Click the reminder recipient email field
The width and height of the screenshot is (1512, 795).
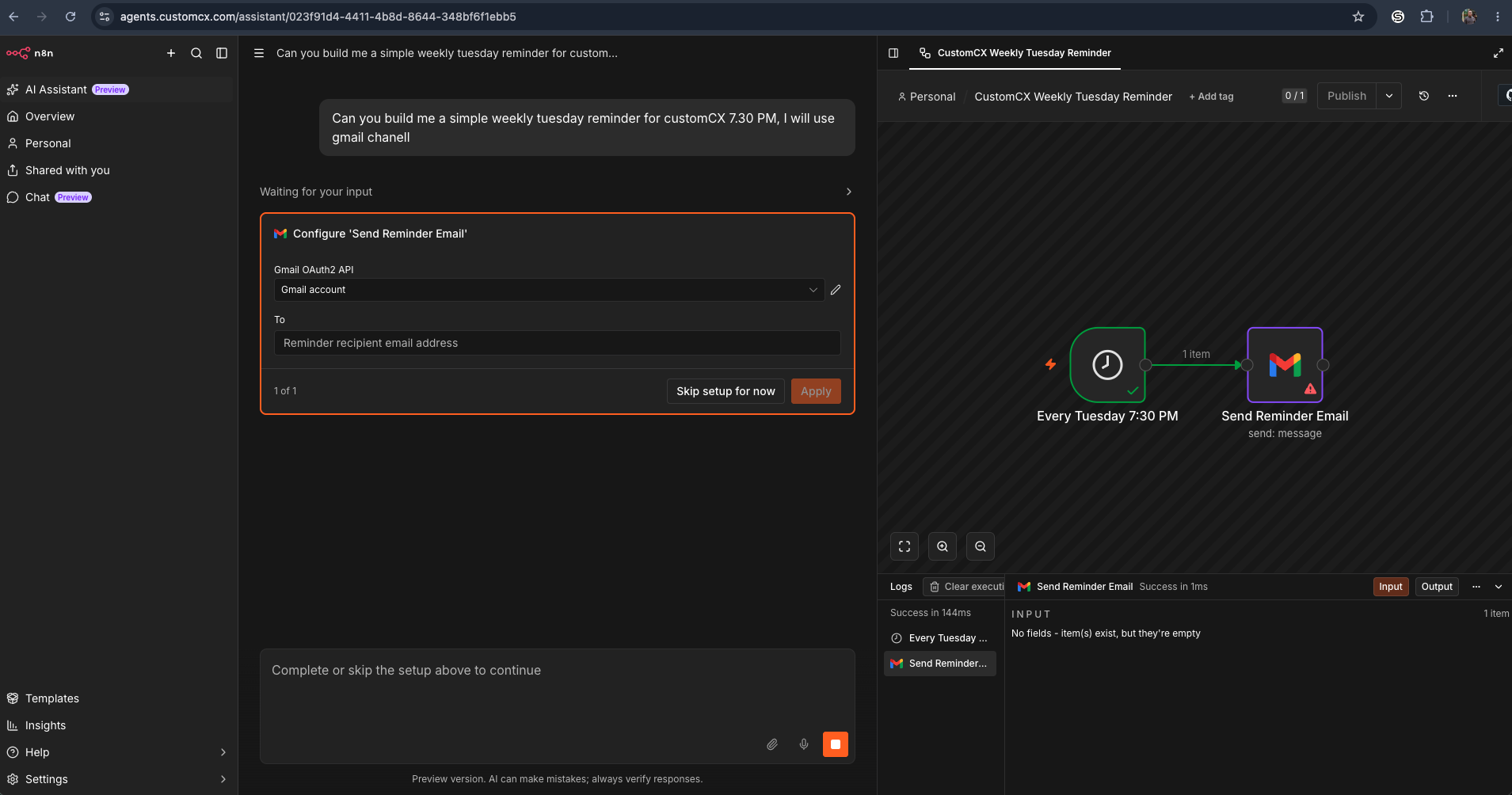tap(557, 343)
